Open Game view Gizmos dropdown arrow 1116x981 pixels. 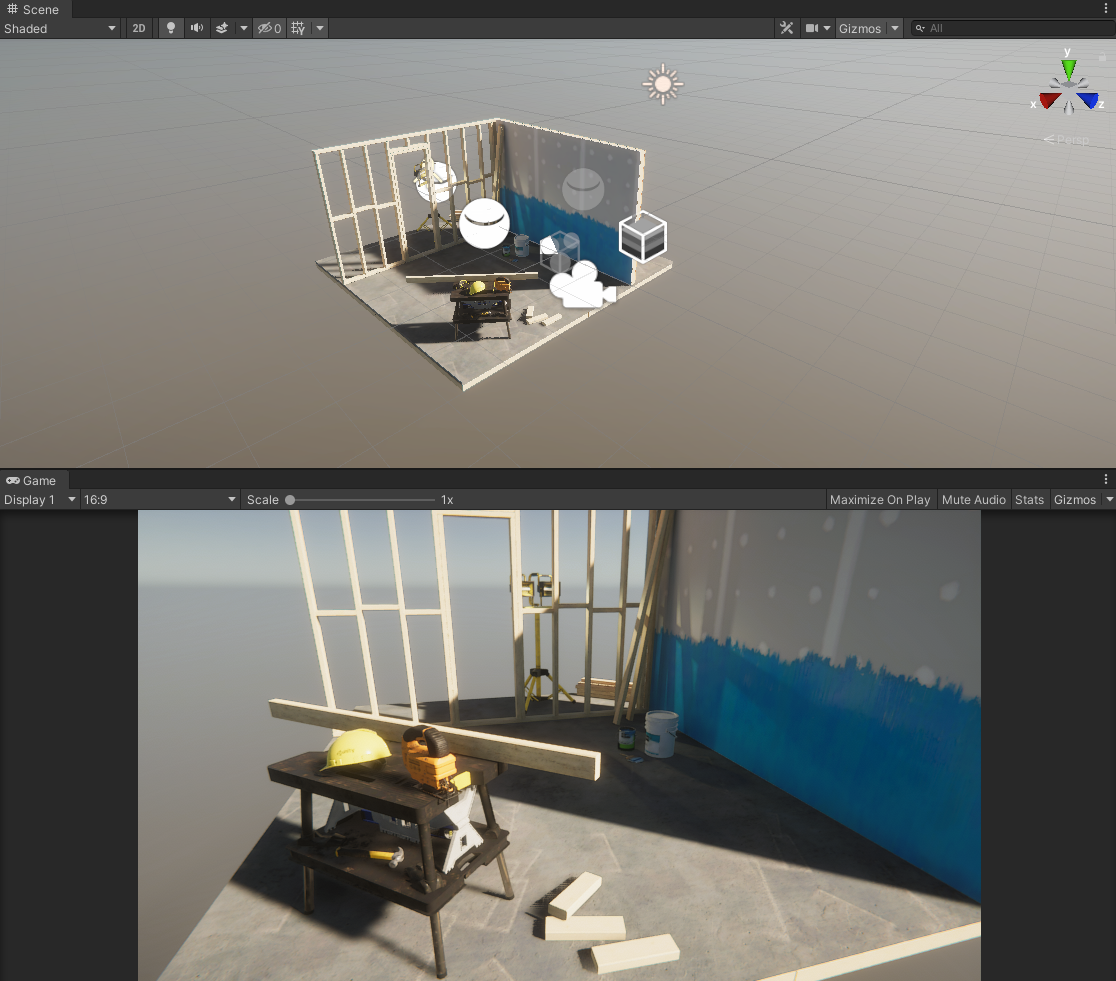1110,500
